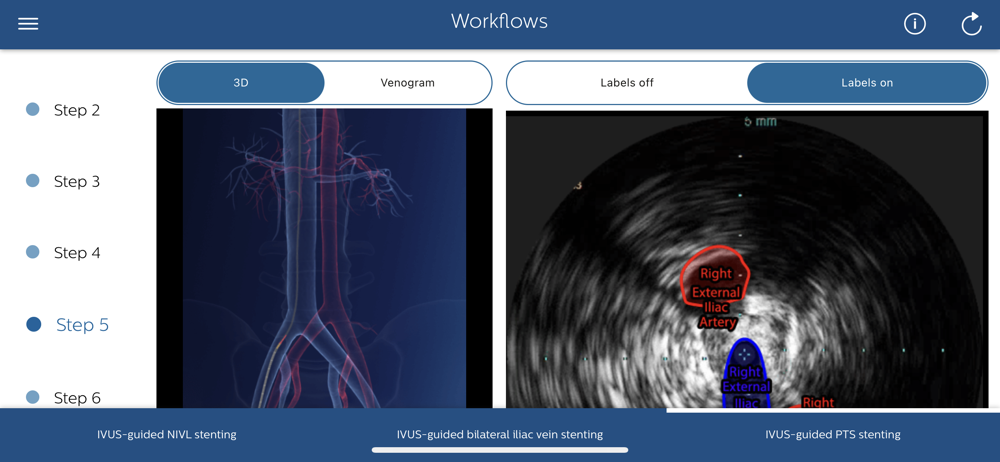
Task: Open IVUS-guided NIVL stenting workflow
Action: [x=167, y=435]
